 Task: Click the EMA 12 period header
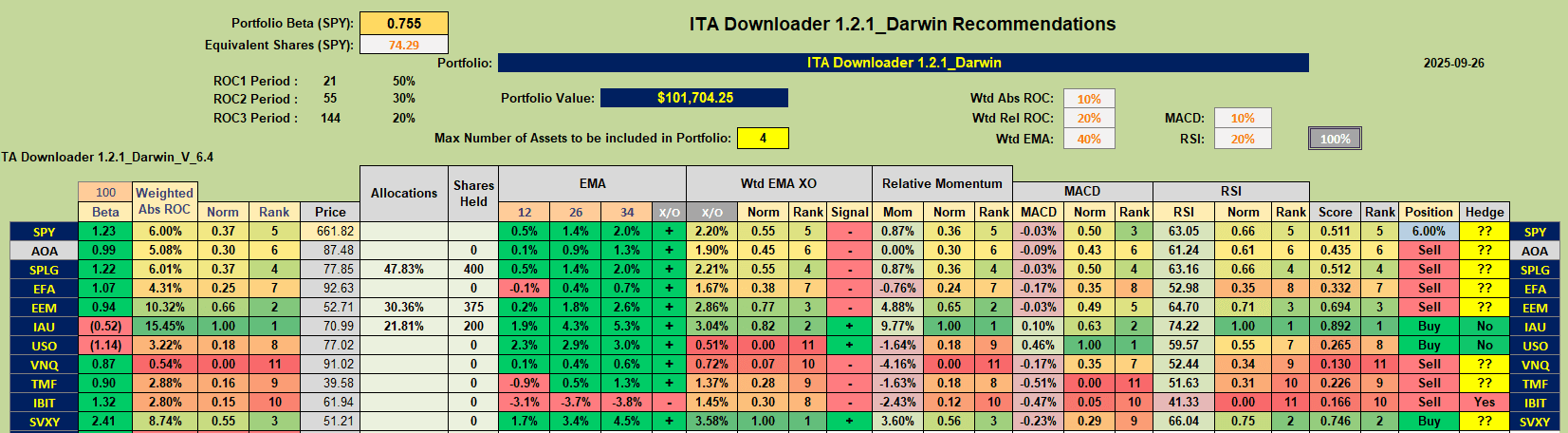point(525,212)
